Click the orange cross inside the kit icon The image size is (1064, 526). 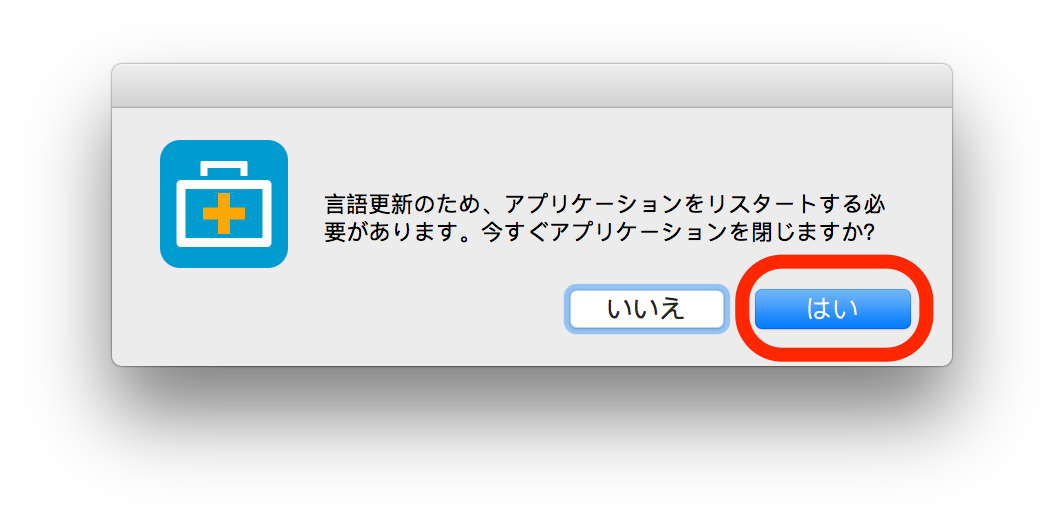[x=224, y=213]
